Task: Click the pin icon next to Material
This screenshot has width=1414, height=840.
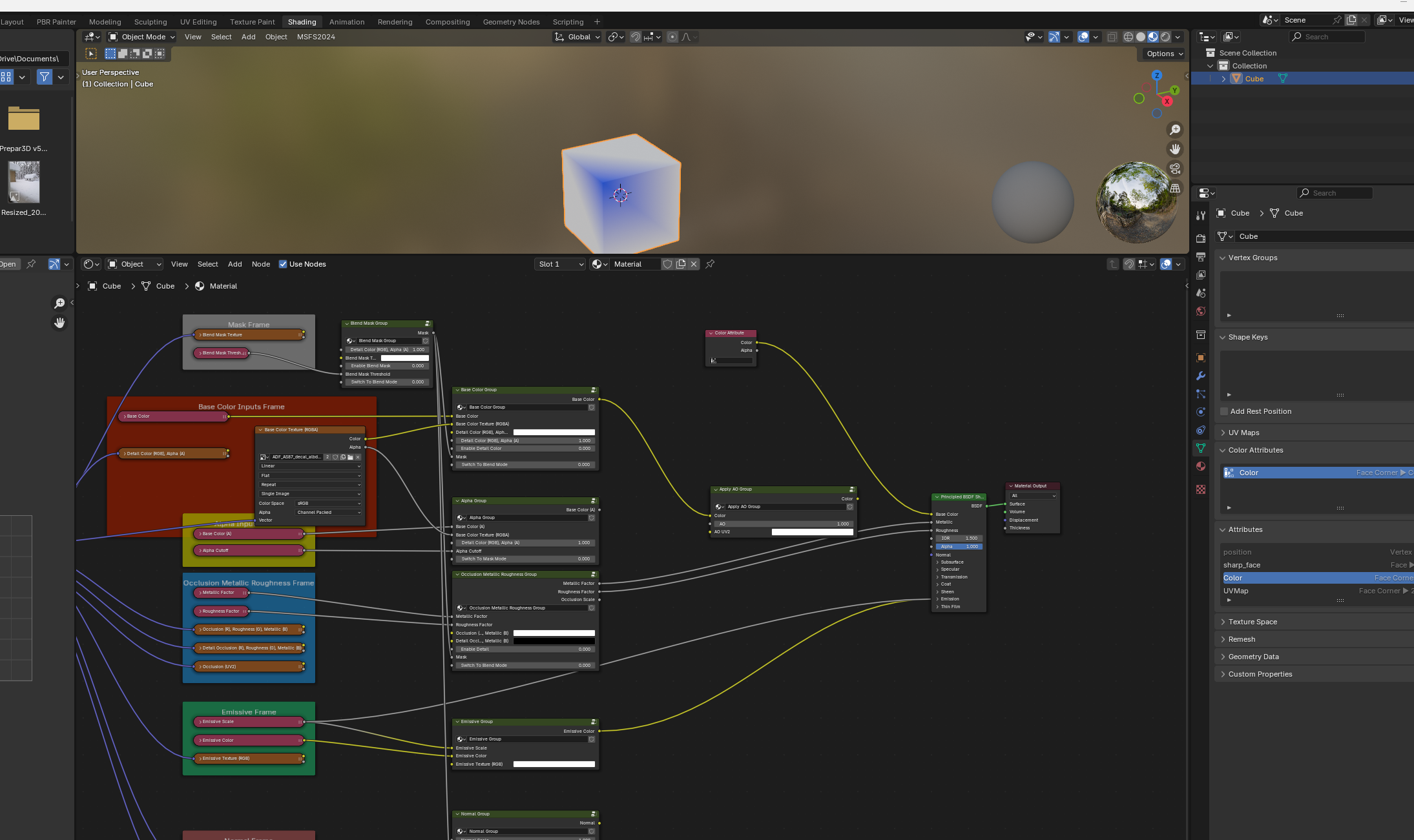Action: tap(710, 264)
